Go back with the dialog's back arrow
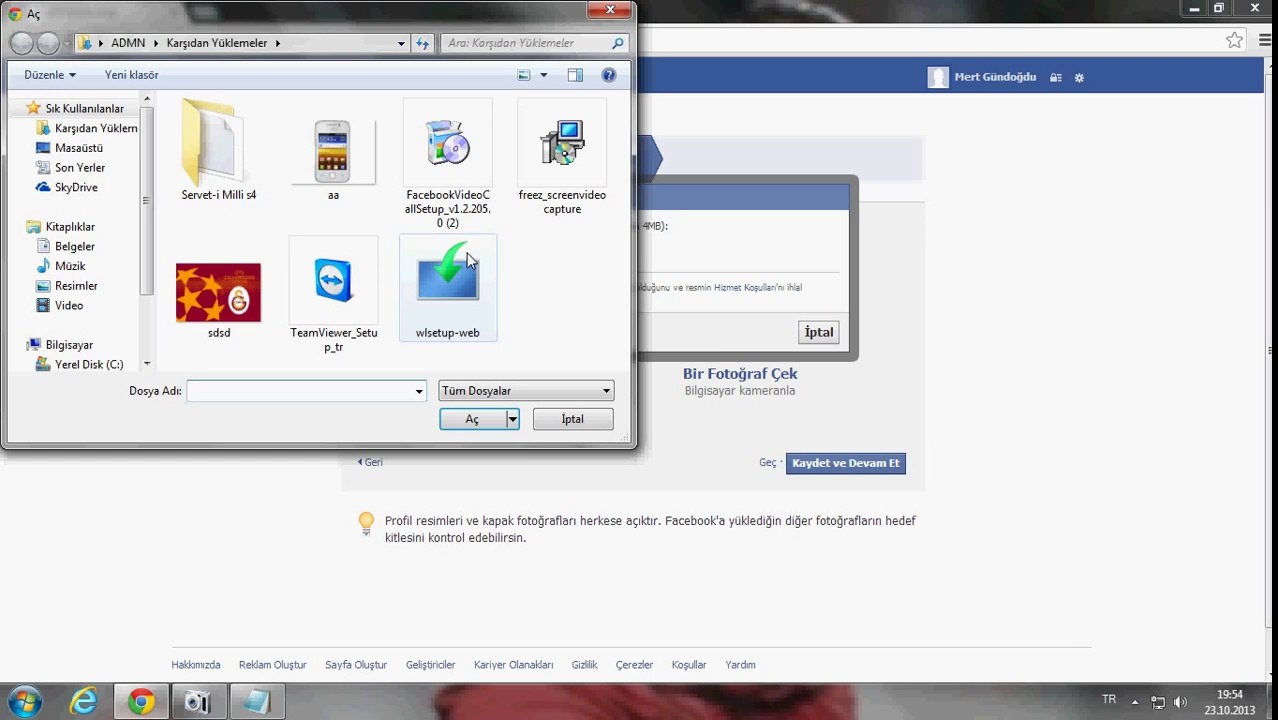 point(21,43)
